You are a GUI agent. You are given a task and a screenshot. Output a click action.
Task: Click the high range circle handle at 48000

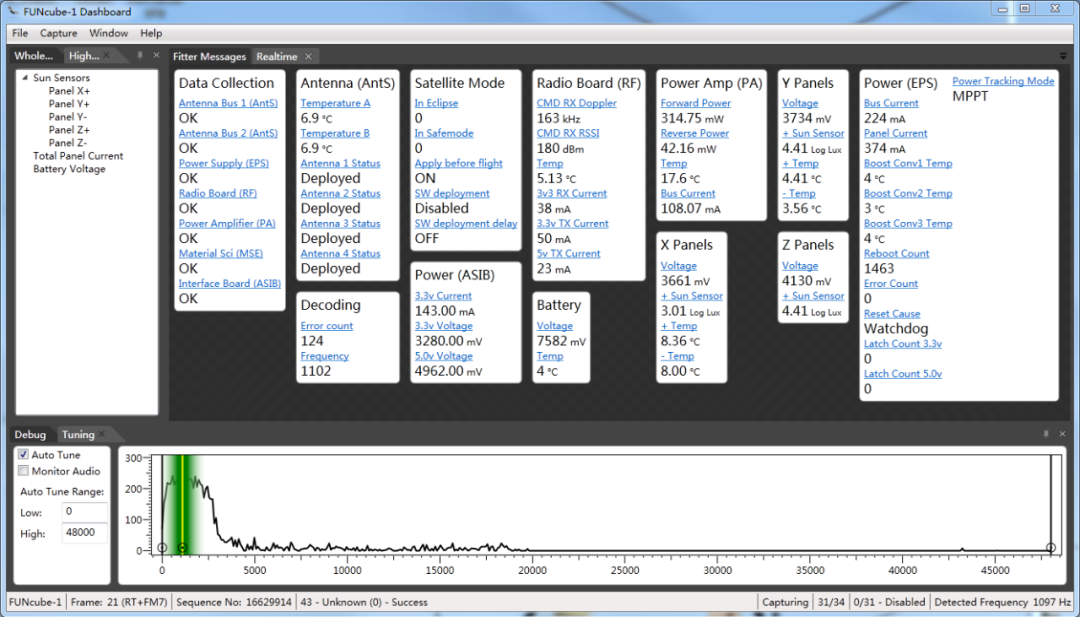pyautogui.click(x=1050, y=548)
